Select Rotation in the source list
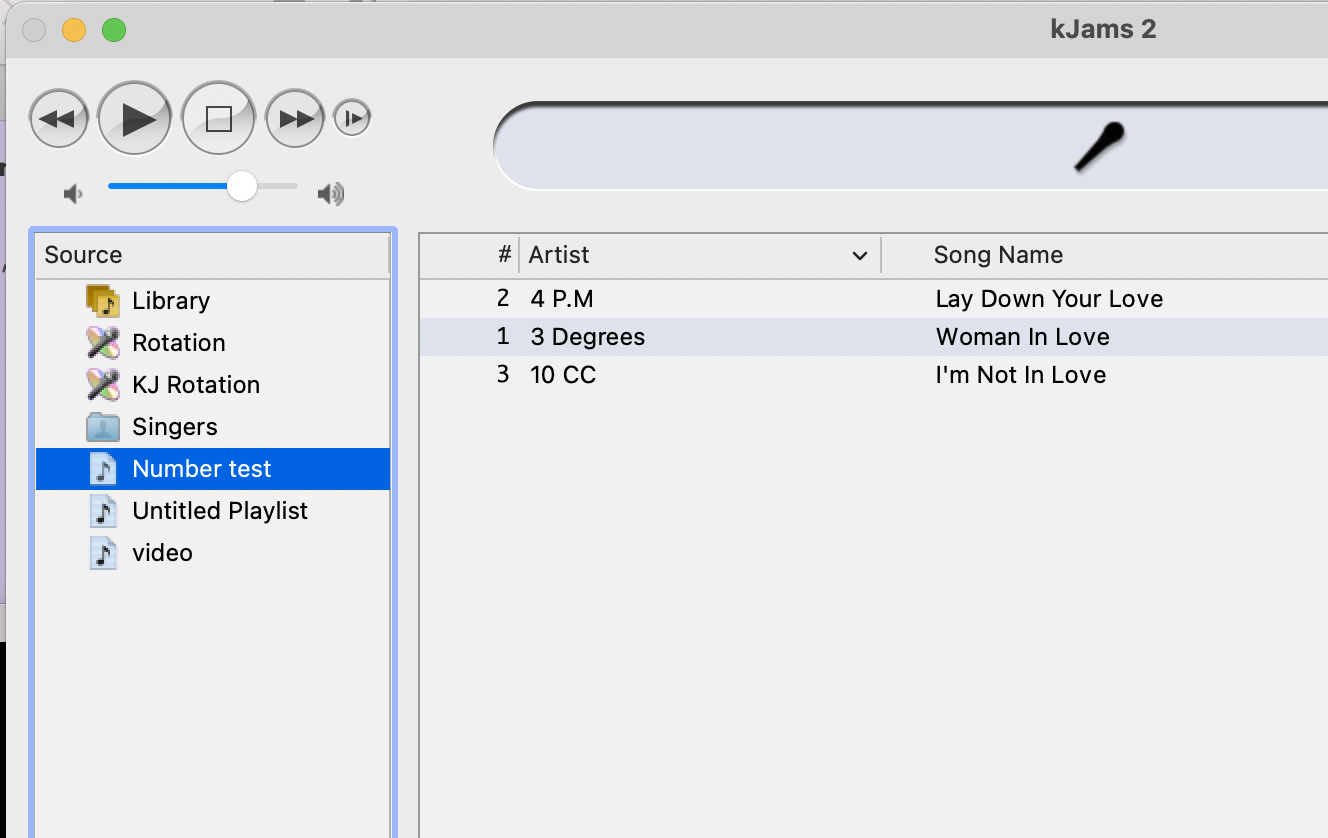1328x838 pixels. click(x=178, y=343)
